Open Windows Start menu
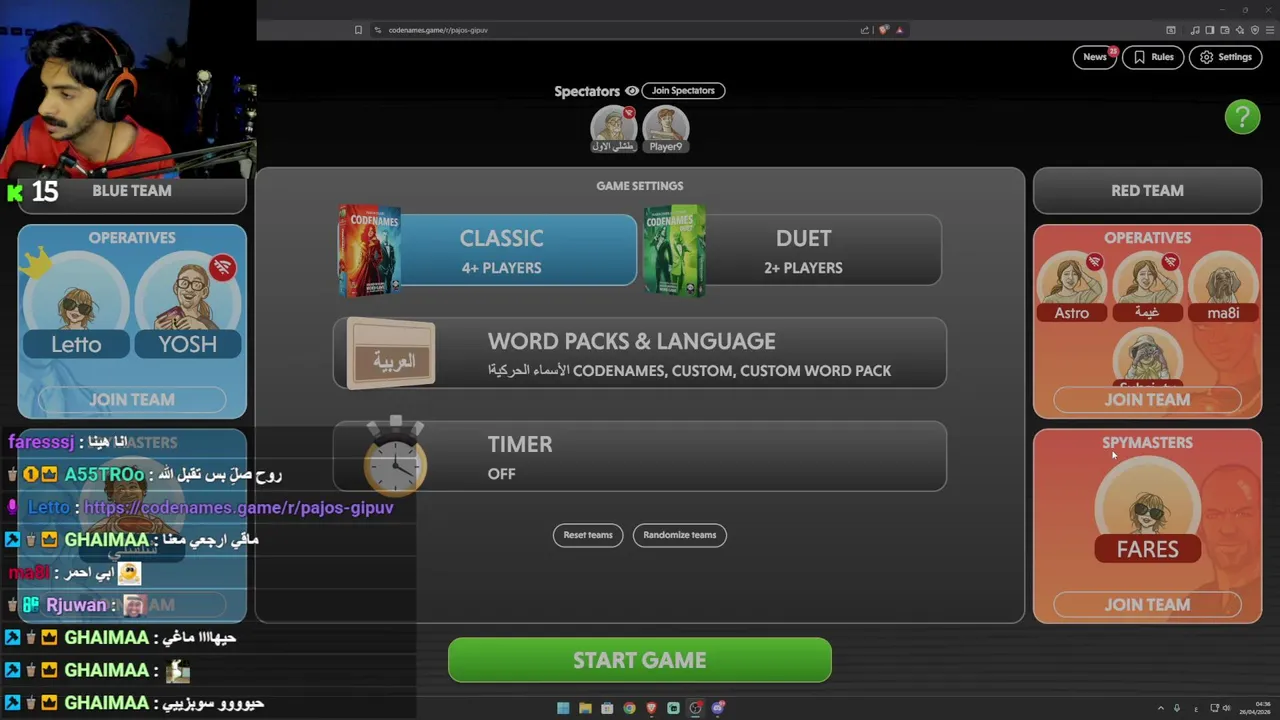Image resolution: width=1280 pixels, height=720 pixels. (x=563, y=708)
